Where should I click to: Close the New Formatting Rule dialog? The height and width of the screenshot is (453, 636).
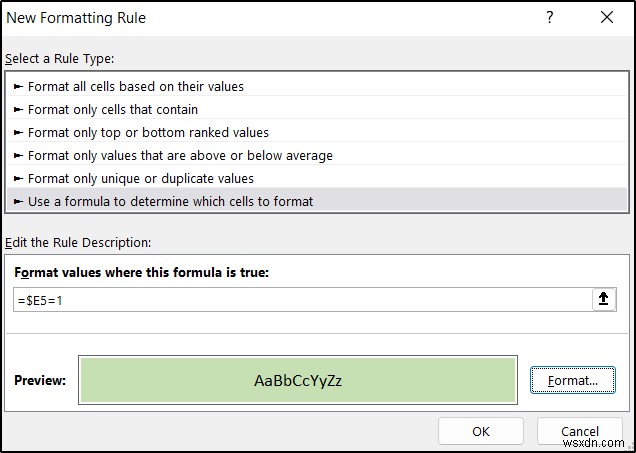606,18
